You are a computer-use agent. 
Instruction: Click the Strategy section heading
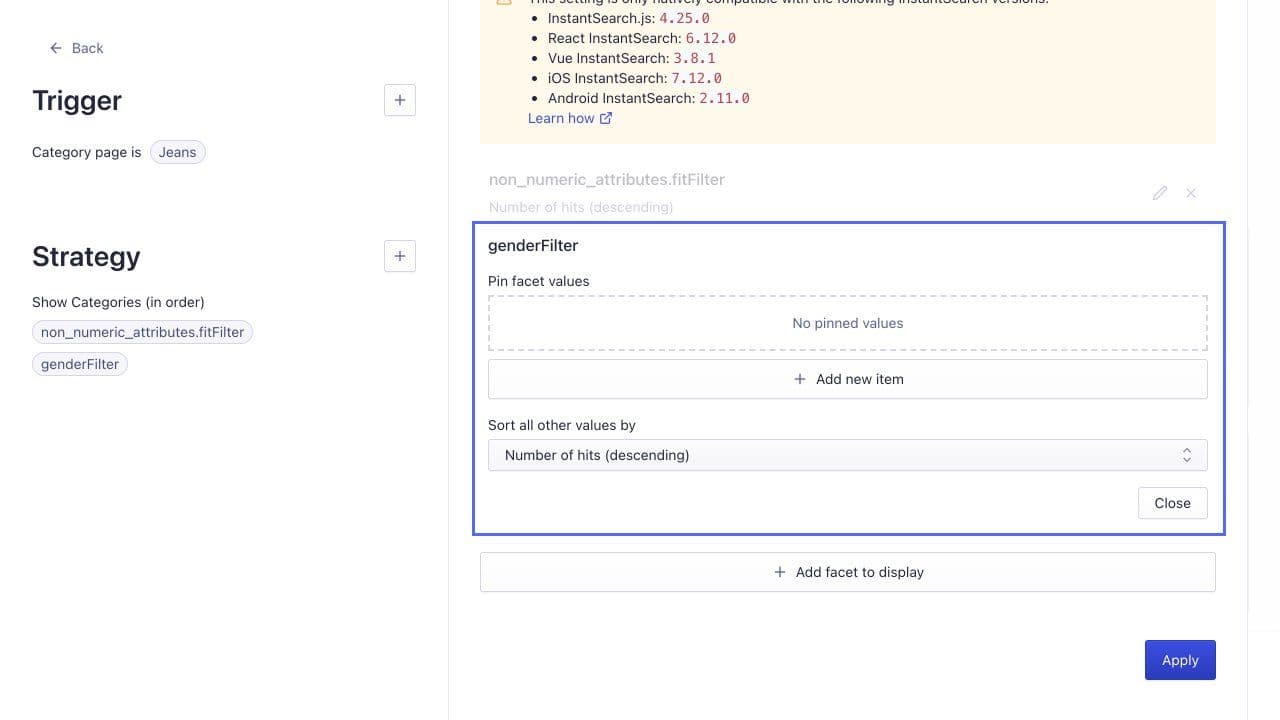tap(86, 257)
